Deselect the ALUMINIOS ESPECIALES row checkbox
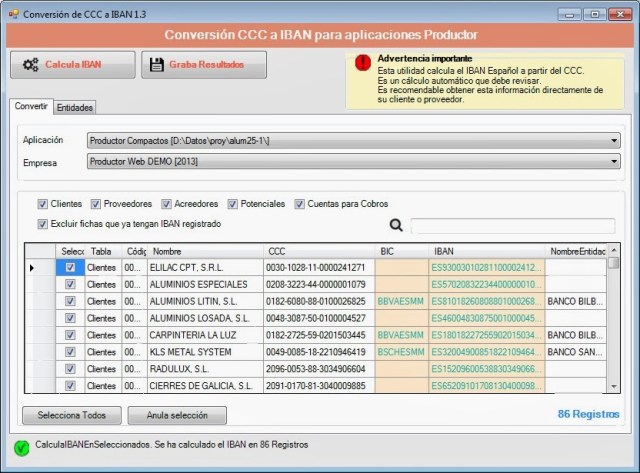Viewport: 640px width, 473px height. tap(70, 284)
